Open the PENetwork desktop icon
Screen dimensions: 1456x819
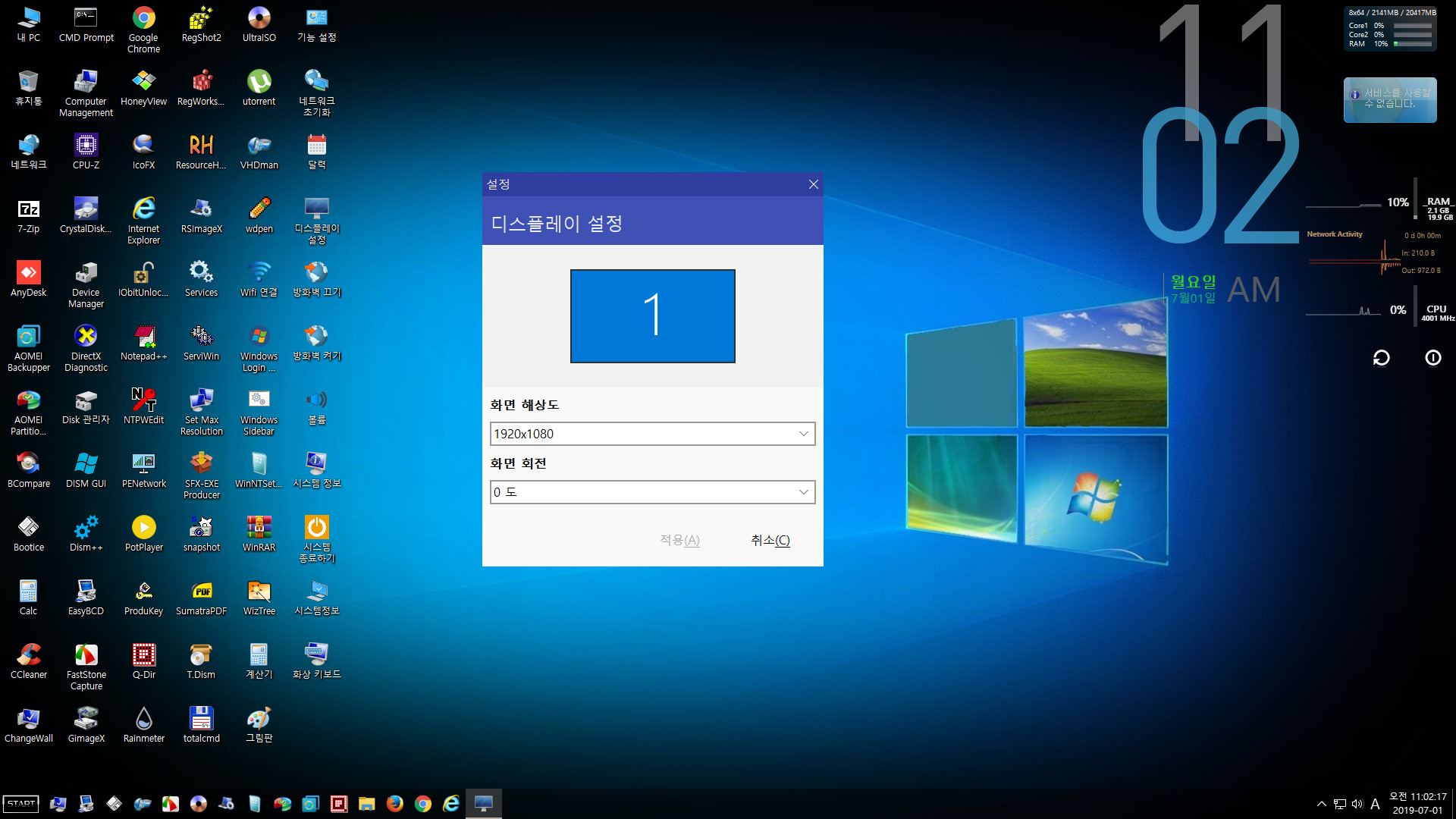pos(144,471)
